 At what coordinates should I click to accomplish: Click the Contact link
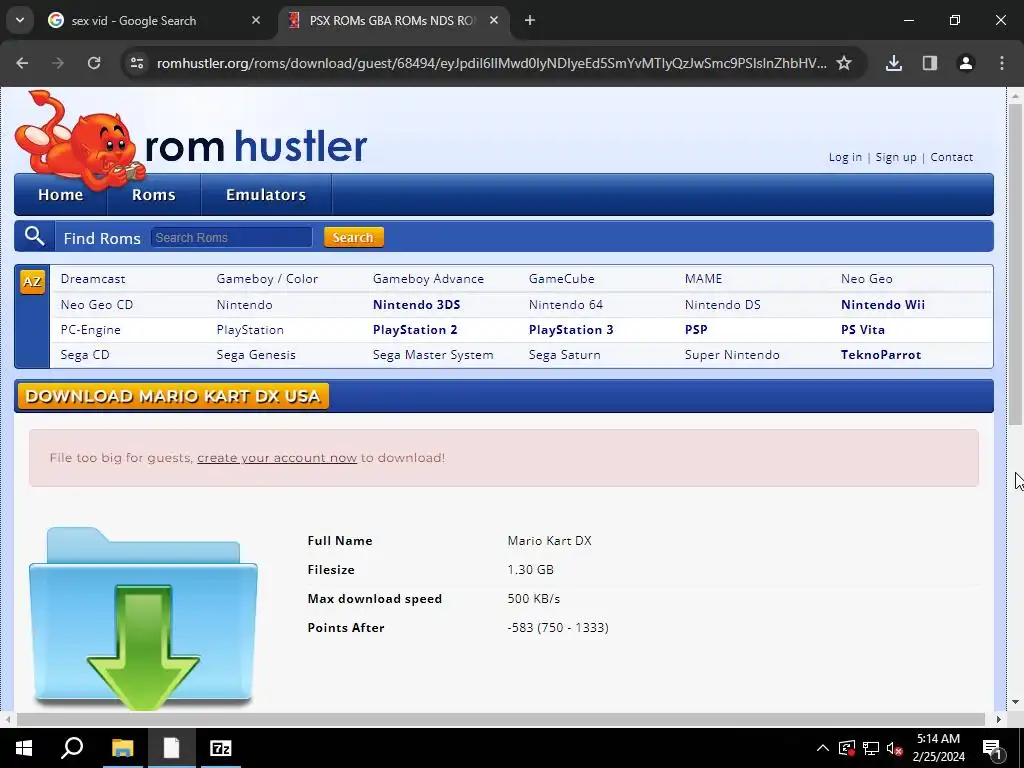click(952, 157)
